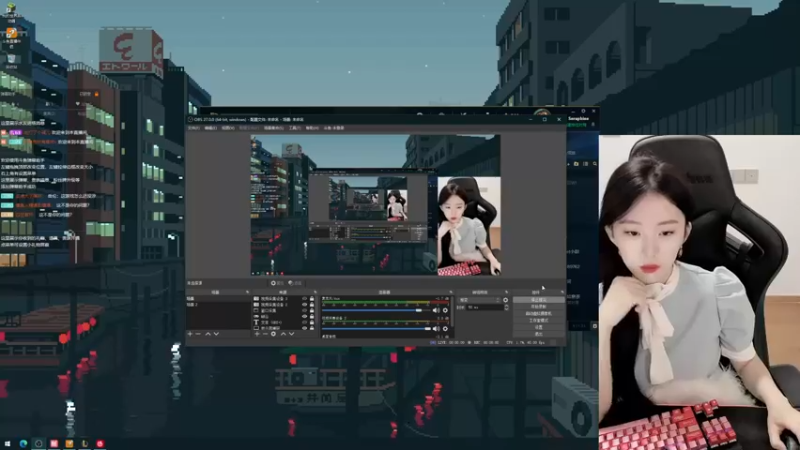Open transition properties gear icon
This screenshot has height=450, width=800.
pyautogui.click(x=506, y=300)
